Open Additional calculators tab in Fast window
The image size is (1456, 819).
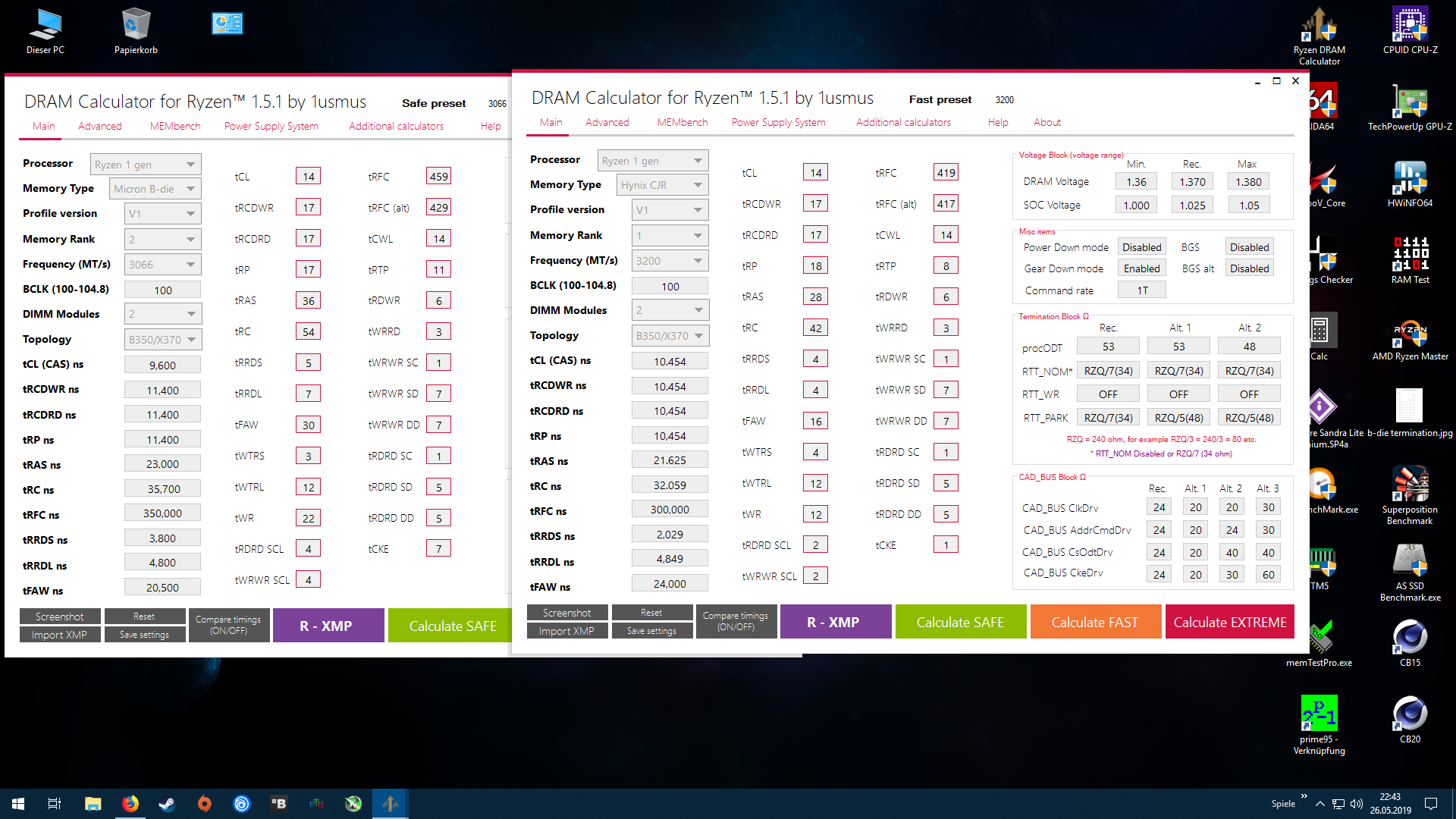click(x=903, y=122)
